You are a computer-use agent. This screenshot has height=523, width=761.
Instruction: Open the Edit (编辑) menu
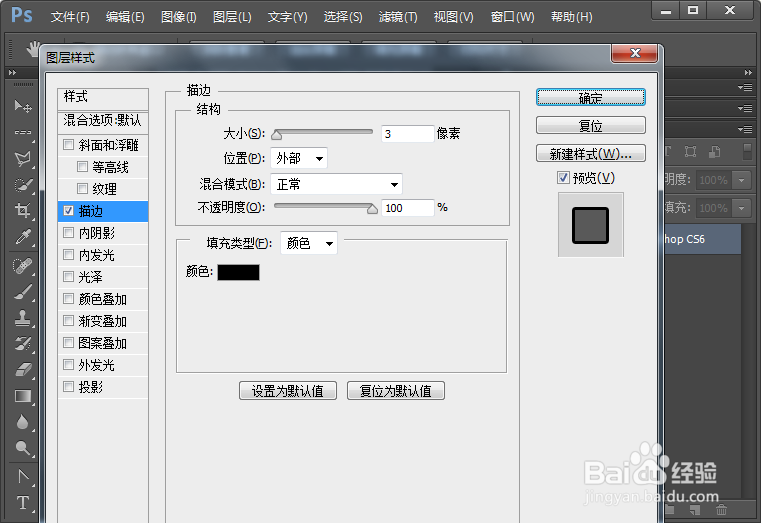[125, 17]
